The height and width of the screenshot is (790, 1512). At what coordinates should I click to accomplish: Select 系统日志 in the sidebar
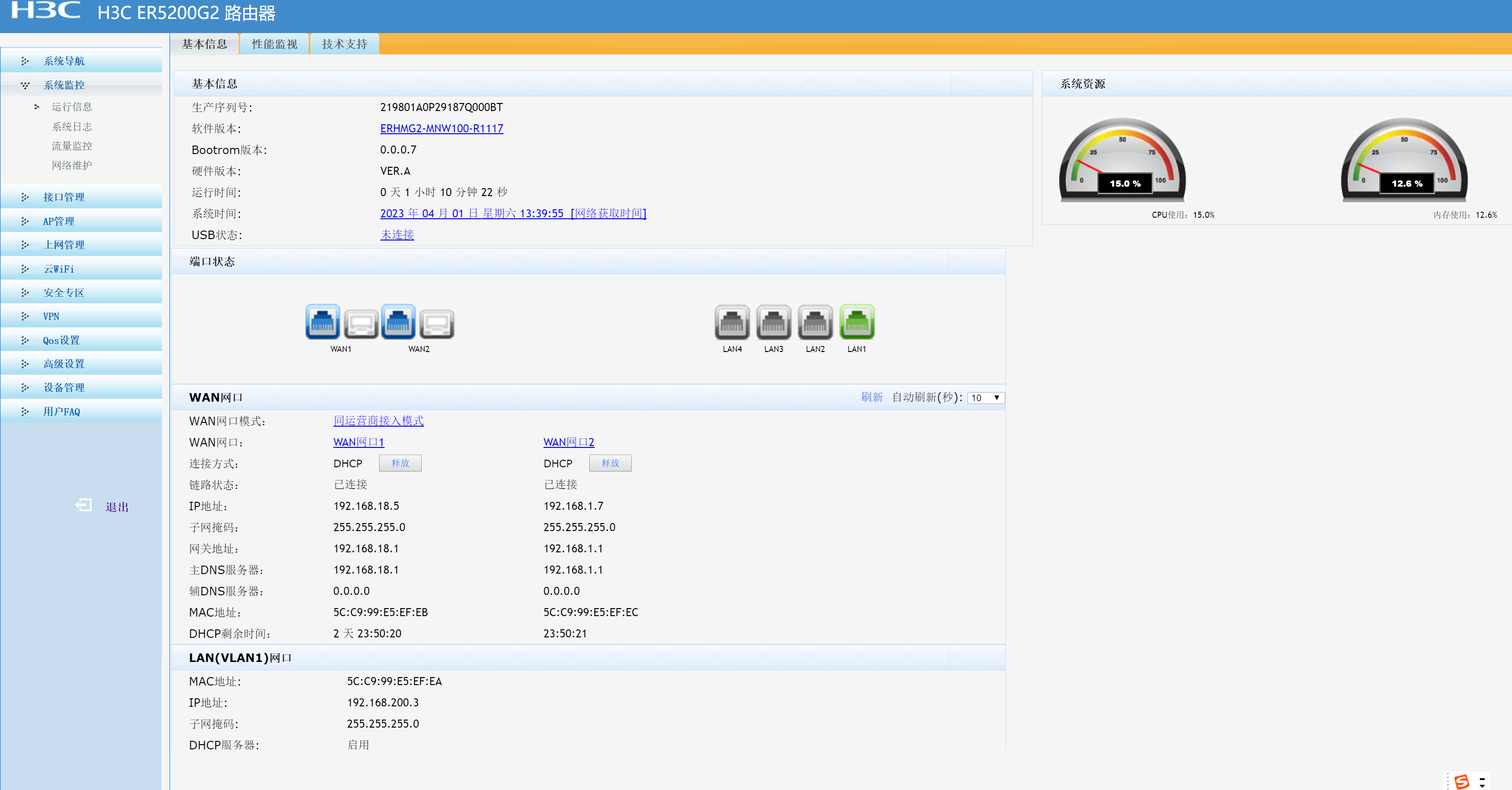[72, 127]
